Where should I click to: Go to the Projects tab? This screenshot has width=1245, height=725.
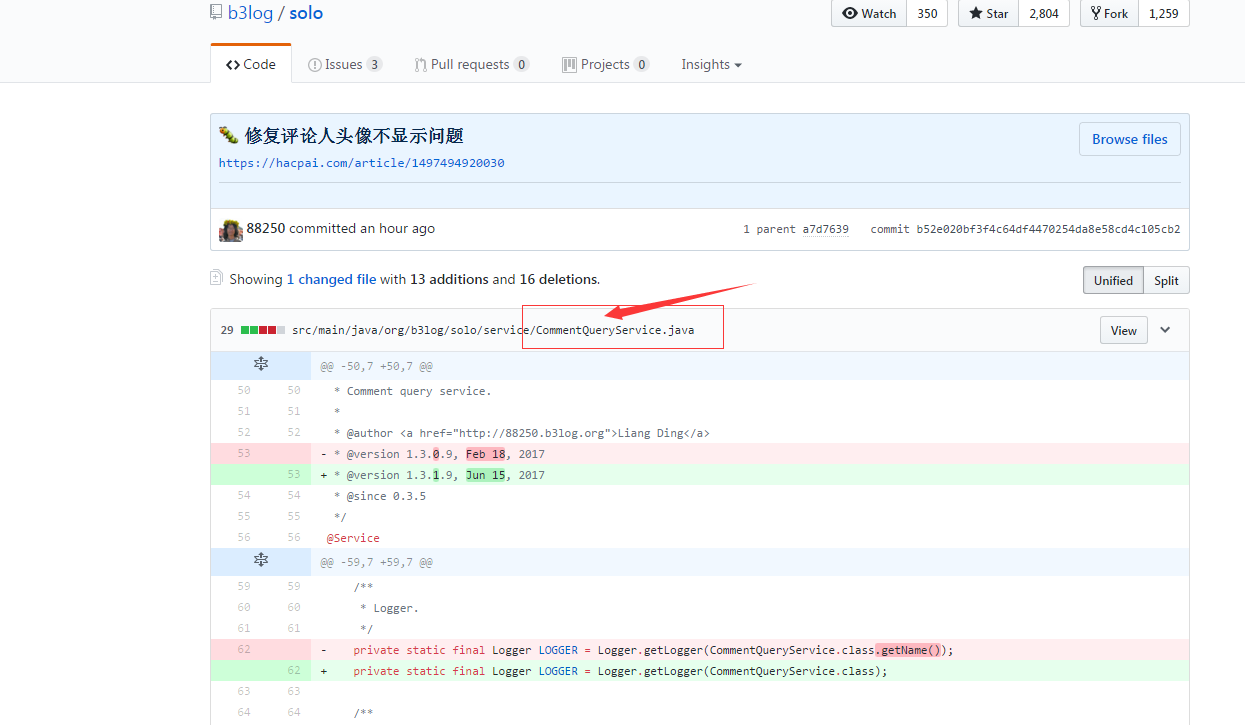click(x=605, y=64)
